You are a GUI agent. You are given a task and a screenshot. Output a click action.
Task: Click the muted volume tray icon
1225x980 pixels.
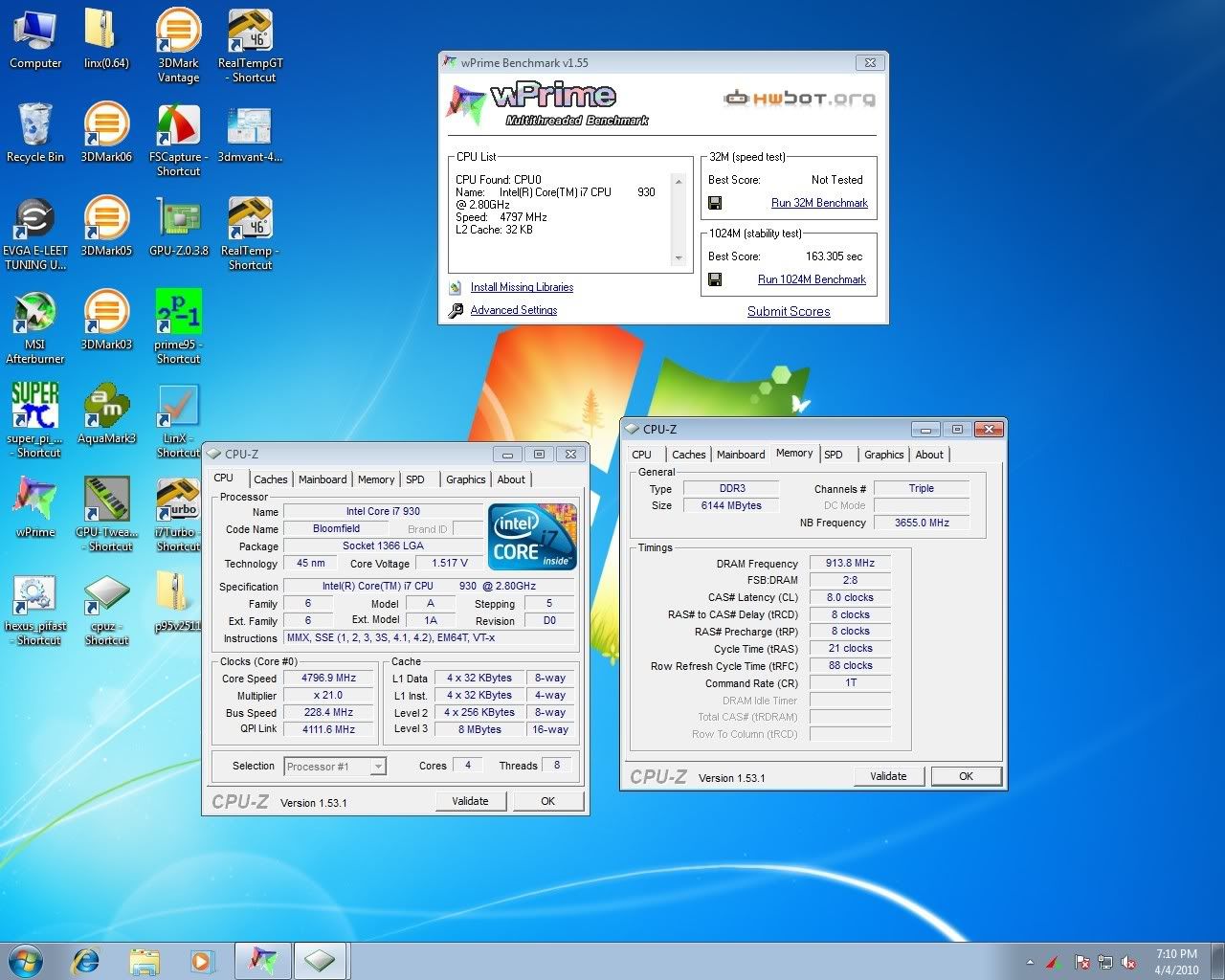[x=1128, y=963]
